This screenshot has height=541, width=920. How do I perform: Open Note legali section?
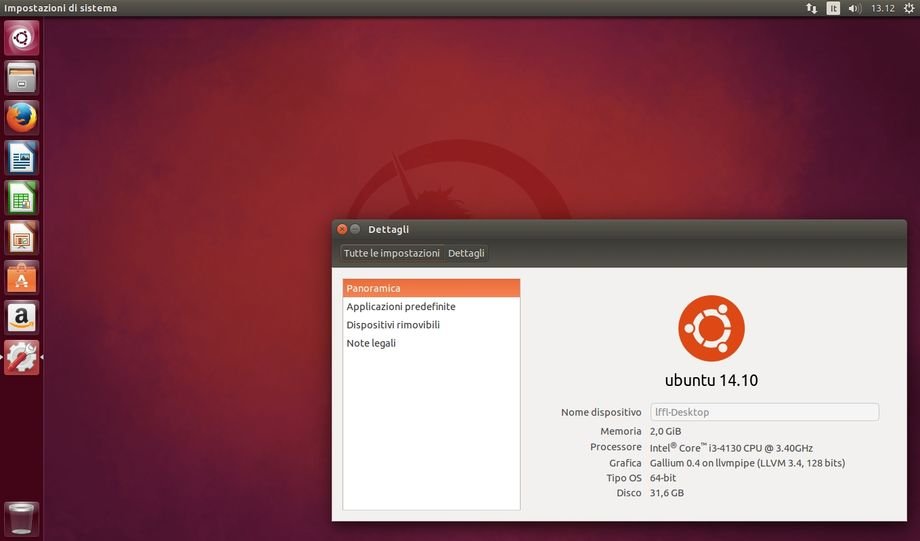coord(431,343)
